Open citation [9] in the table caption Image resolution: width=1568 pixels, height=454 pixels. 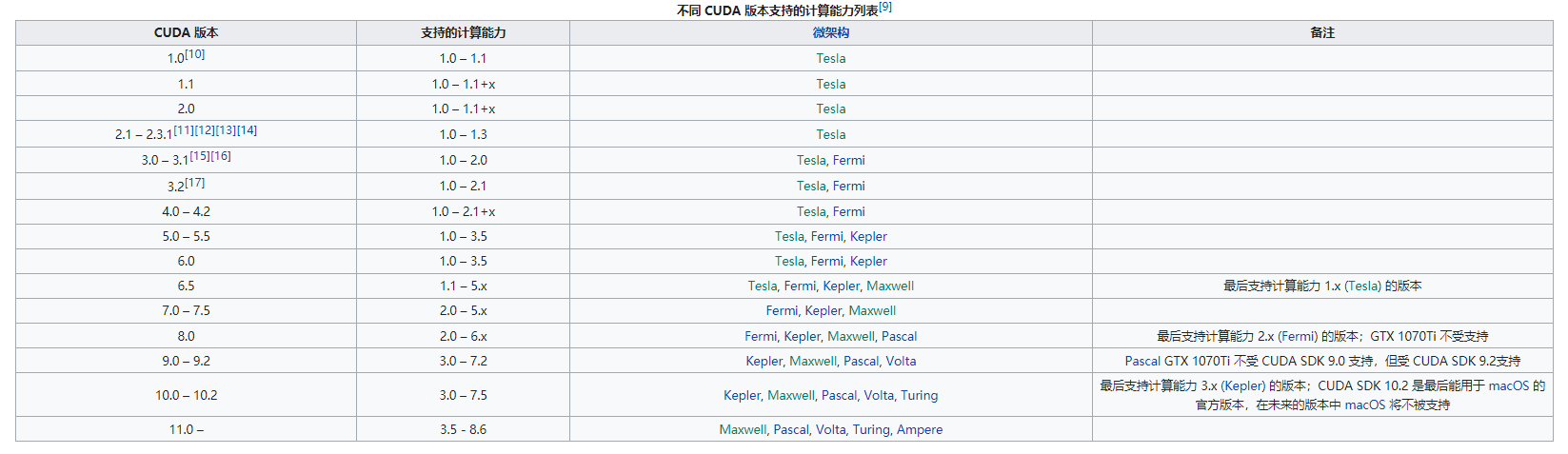click(885, 8)
